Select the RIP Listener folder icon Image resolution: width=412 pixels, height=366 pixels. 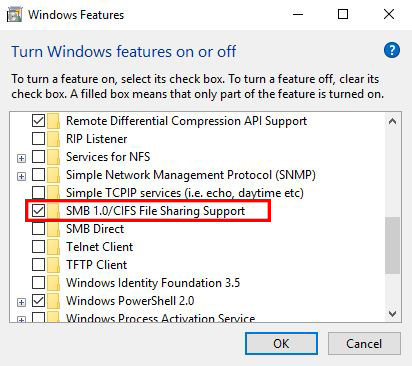click(x=53, y=139)
